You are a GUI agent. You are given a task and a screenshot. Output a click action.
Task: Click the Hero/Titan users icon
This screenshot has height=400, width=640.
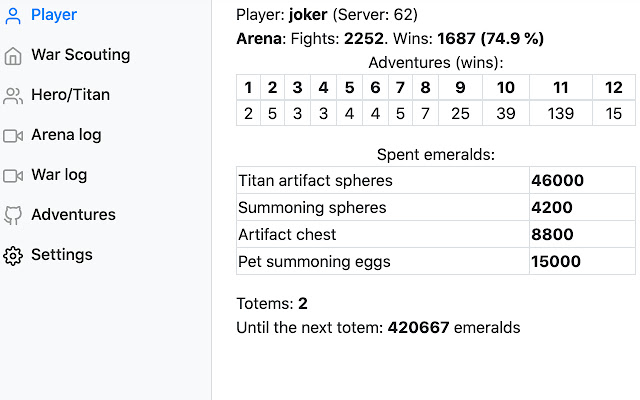click(13, 95)
